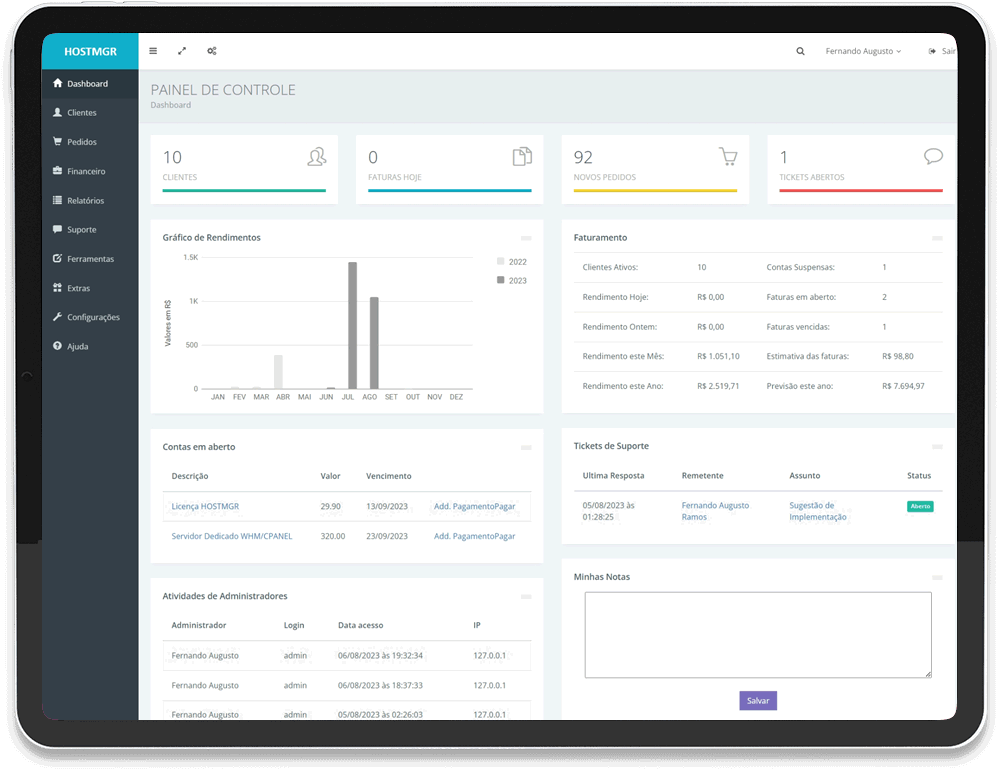The width and height of the screenshot is (1000, 770).
Task: Toggle the 2023 series in chart legend
Action: click(x=511, y=281)
